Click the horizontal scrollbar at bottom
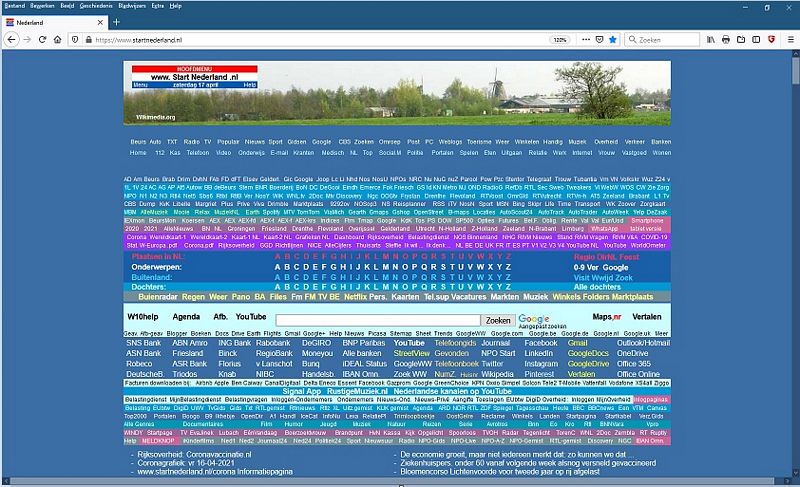 point(392,481)
